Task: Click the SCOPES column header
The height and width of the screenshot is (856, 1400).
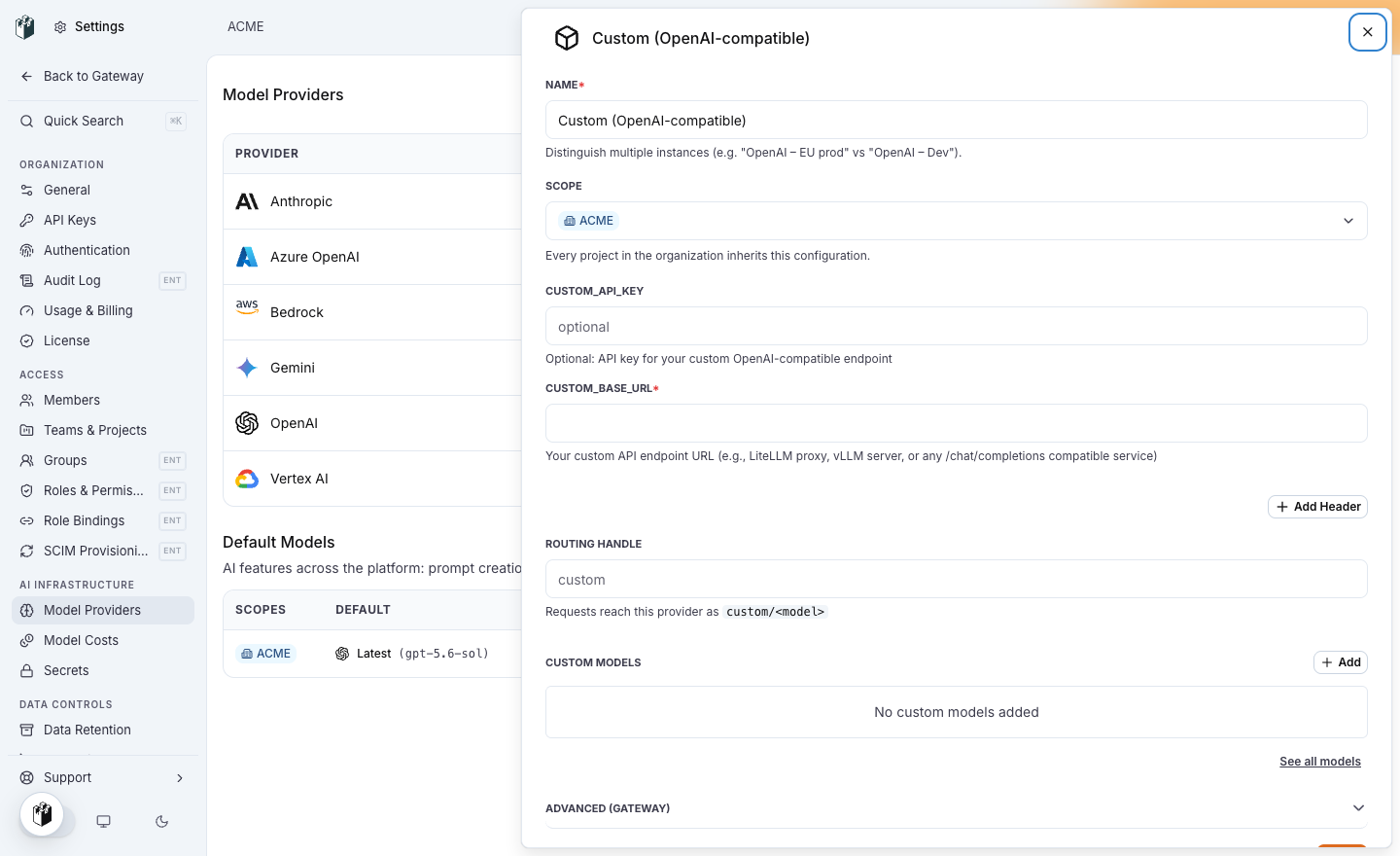Action: coord(261,610)
